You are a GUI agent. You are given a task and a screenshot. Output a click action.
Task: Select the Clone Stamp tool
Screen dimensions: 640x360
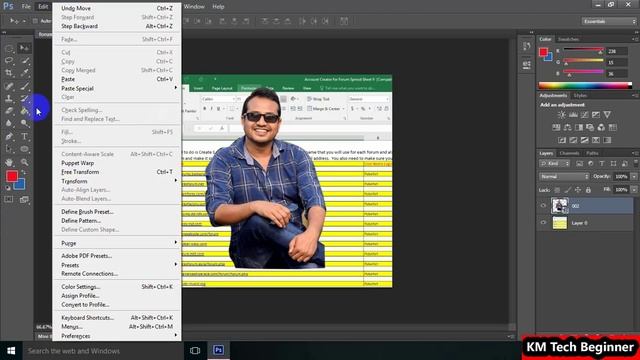point(9,98)
